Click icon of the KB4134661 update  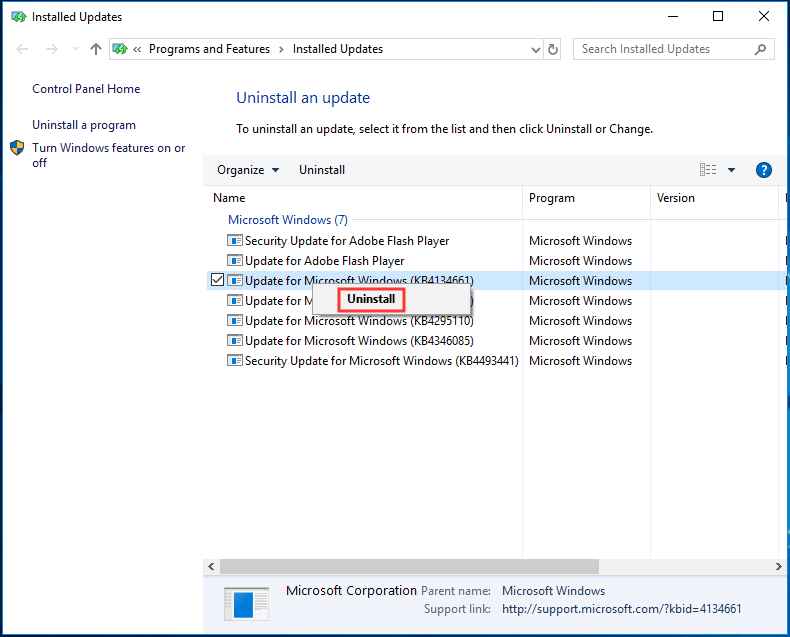click(x=234, y=280)
